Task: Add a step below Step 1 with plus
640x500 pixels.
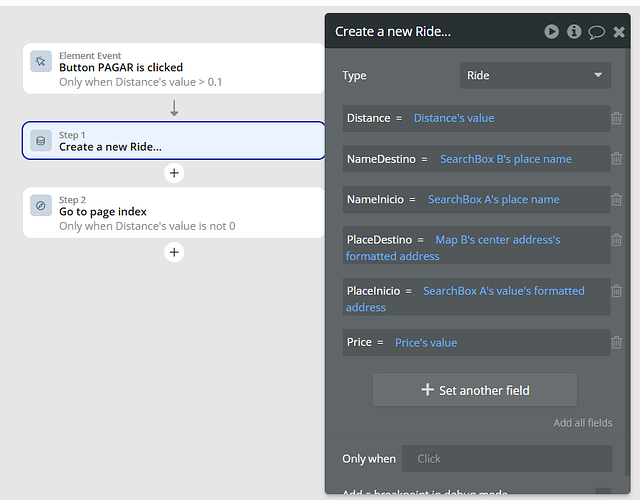Action: pos(174,173)
